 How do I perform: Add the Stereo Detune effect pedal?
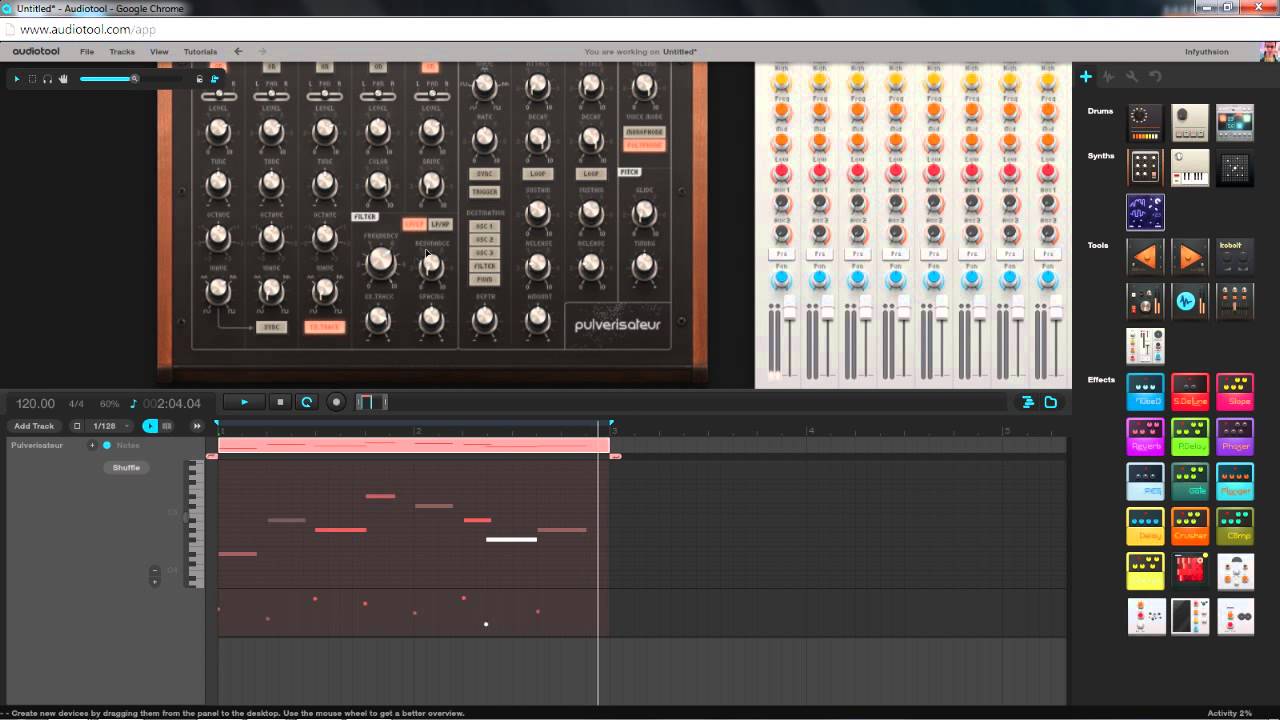point(1190,391)
